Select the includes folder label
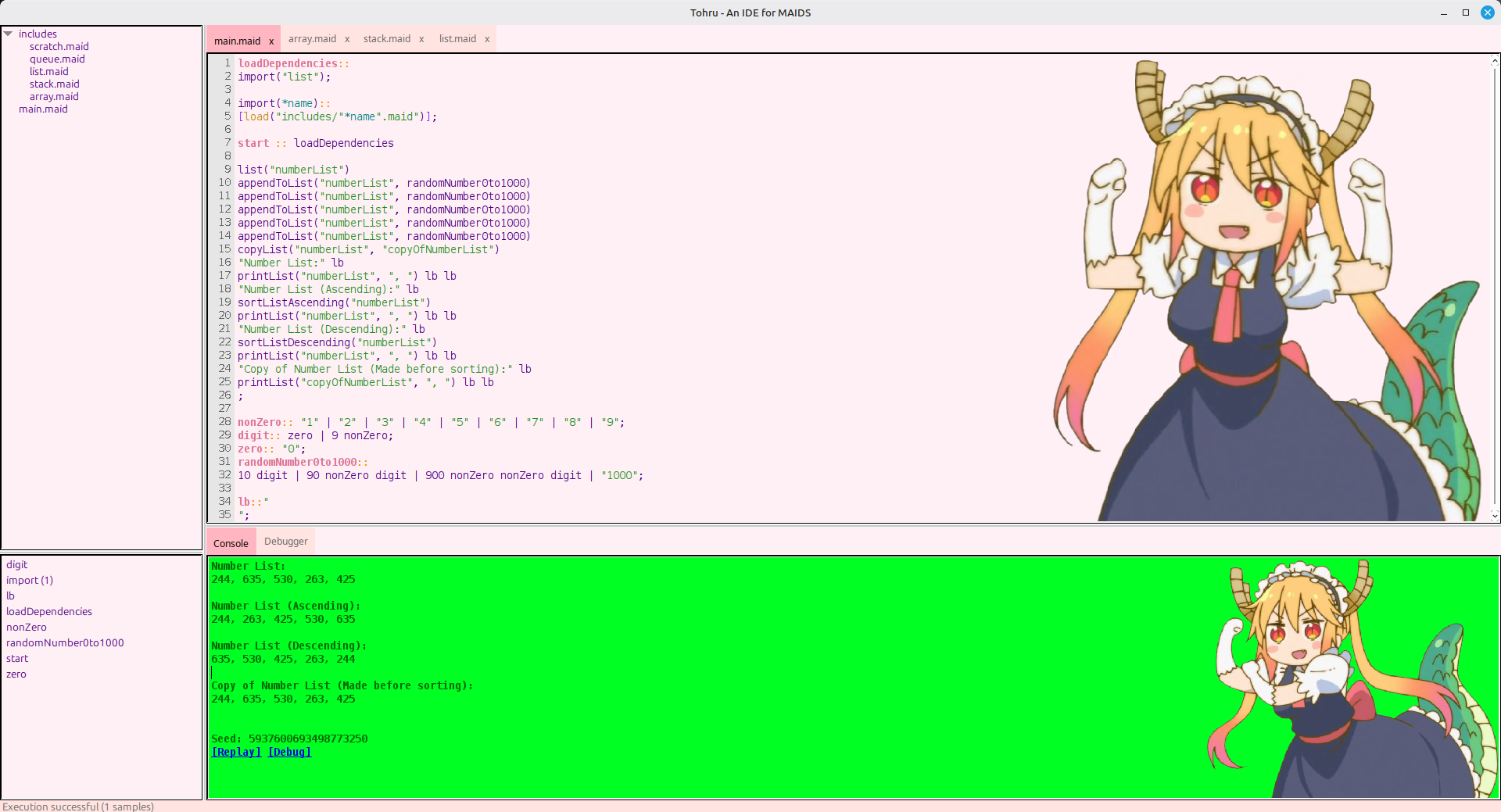Image resolution: width=1501 pixels, height=812 pixels. tap(38, 34)
